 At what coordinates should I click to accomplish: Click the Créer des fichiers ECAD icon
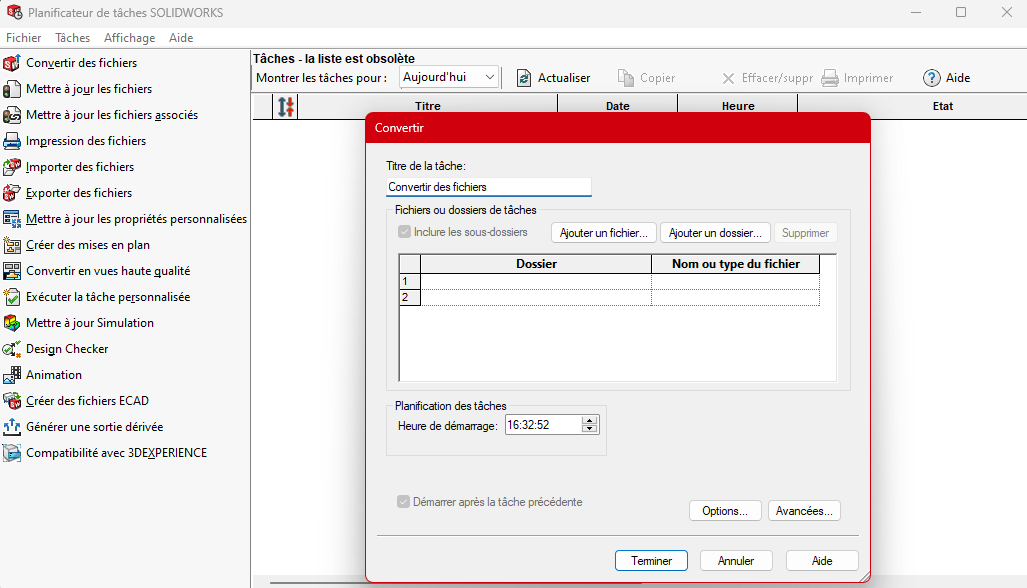(12, 401)
